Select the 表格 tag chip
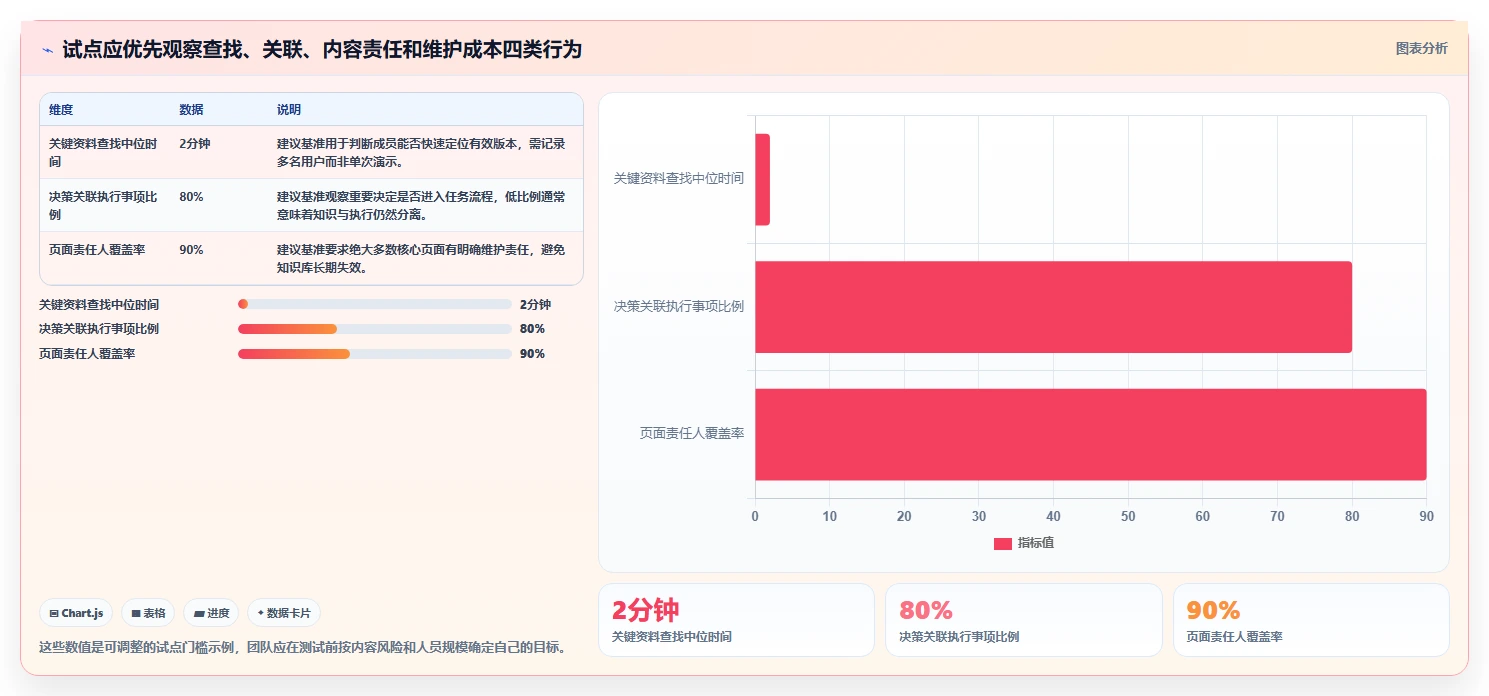 pos(148,613)
